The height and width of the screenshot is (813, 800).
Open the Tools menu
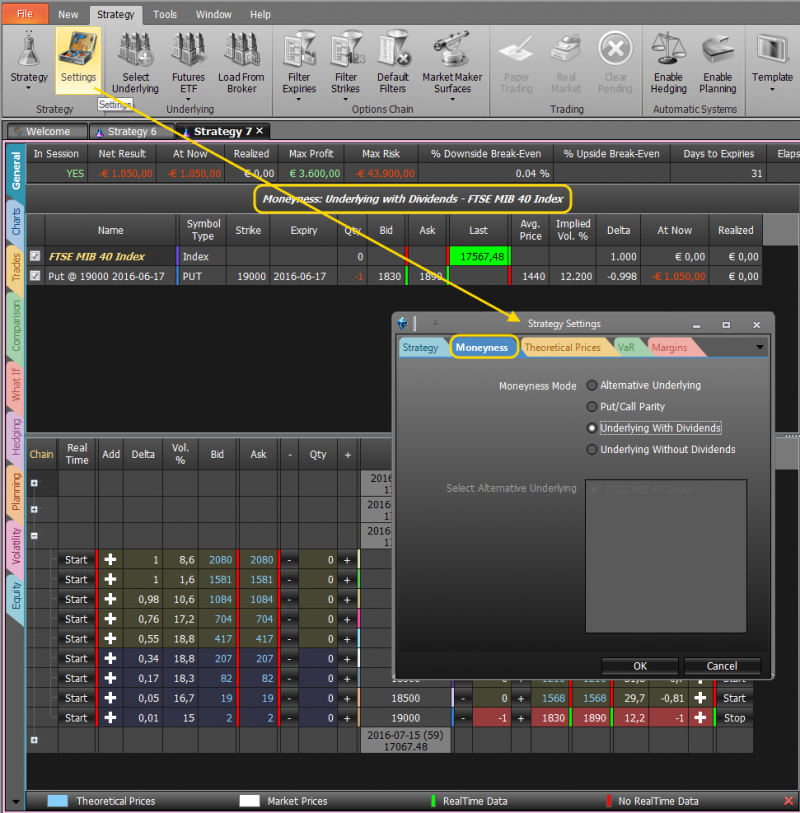coord(165,15)
